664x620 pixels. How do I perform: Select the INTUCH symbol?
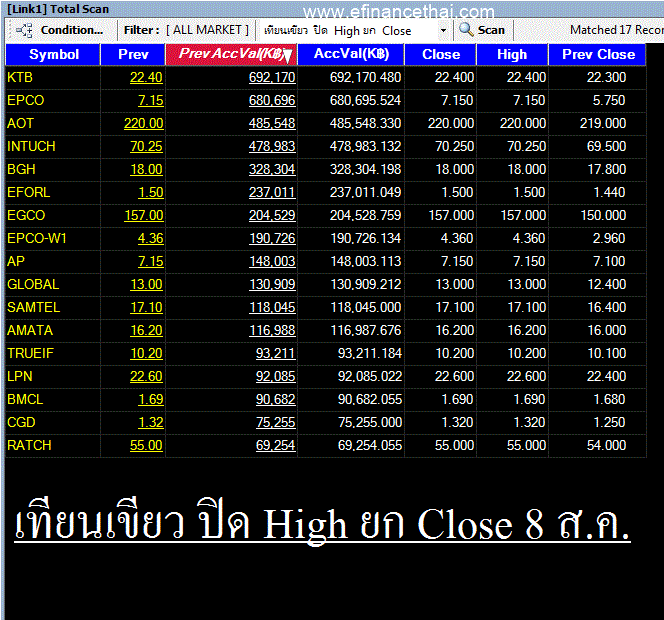(31, 146)
